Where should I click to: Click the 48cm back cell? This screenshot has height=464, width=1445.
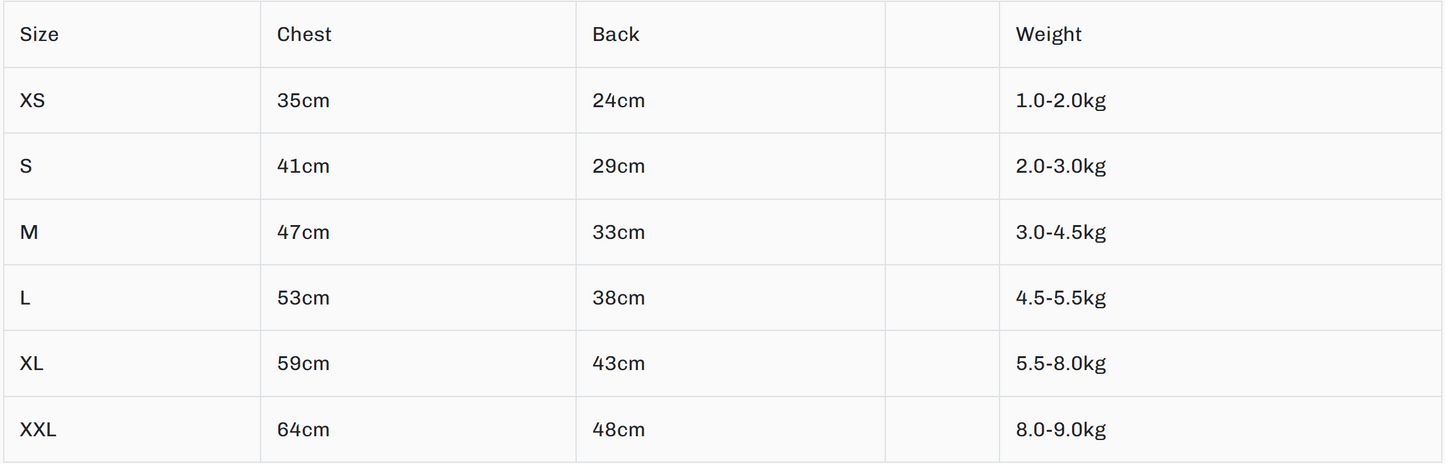tap(618, 430)
